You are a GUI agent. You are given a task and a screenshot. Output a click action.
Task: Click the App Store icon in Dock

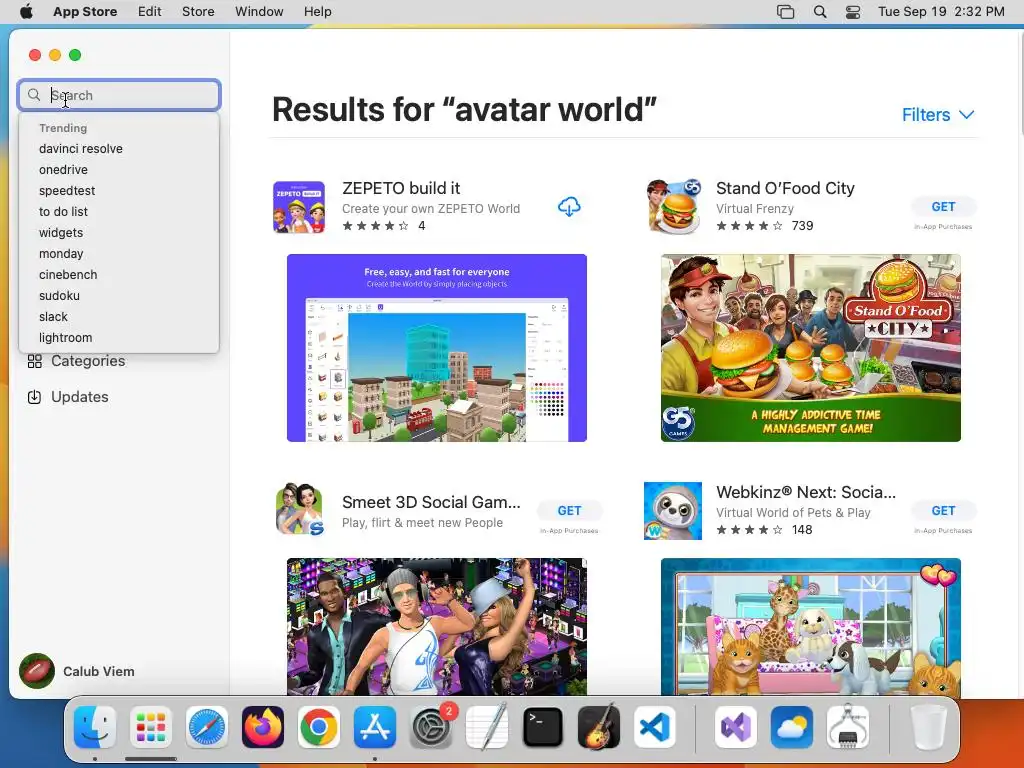pyautogui.click(x=375, y=727)
